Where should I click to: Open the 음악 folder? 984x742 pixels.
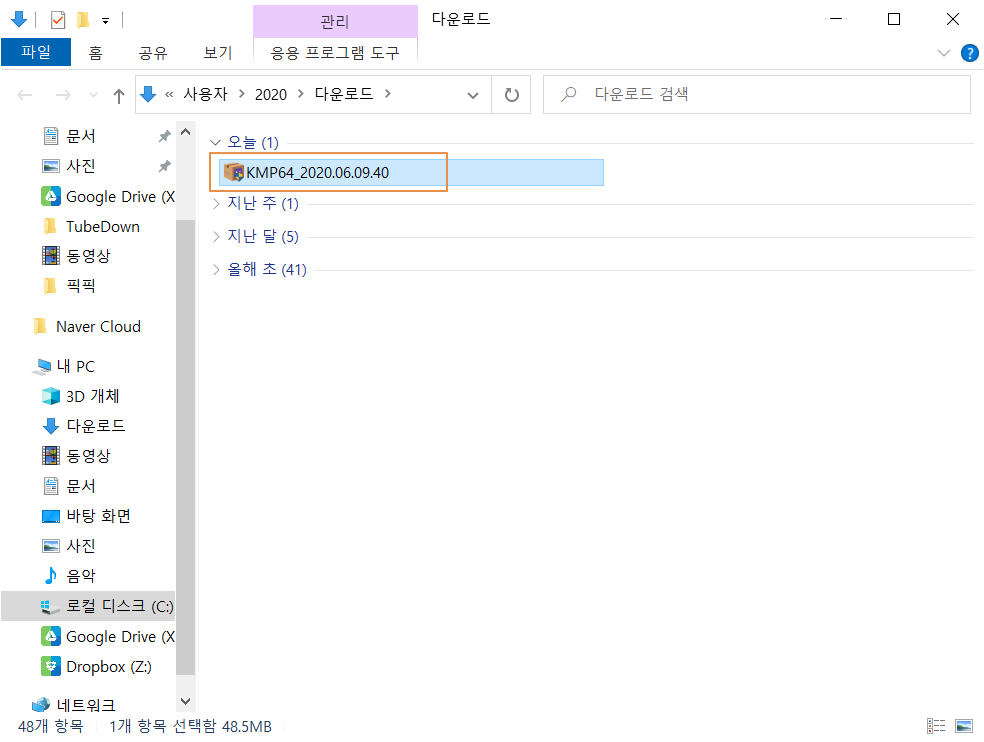click(69, 576)
